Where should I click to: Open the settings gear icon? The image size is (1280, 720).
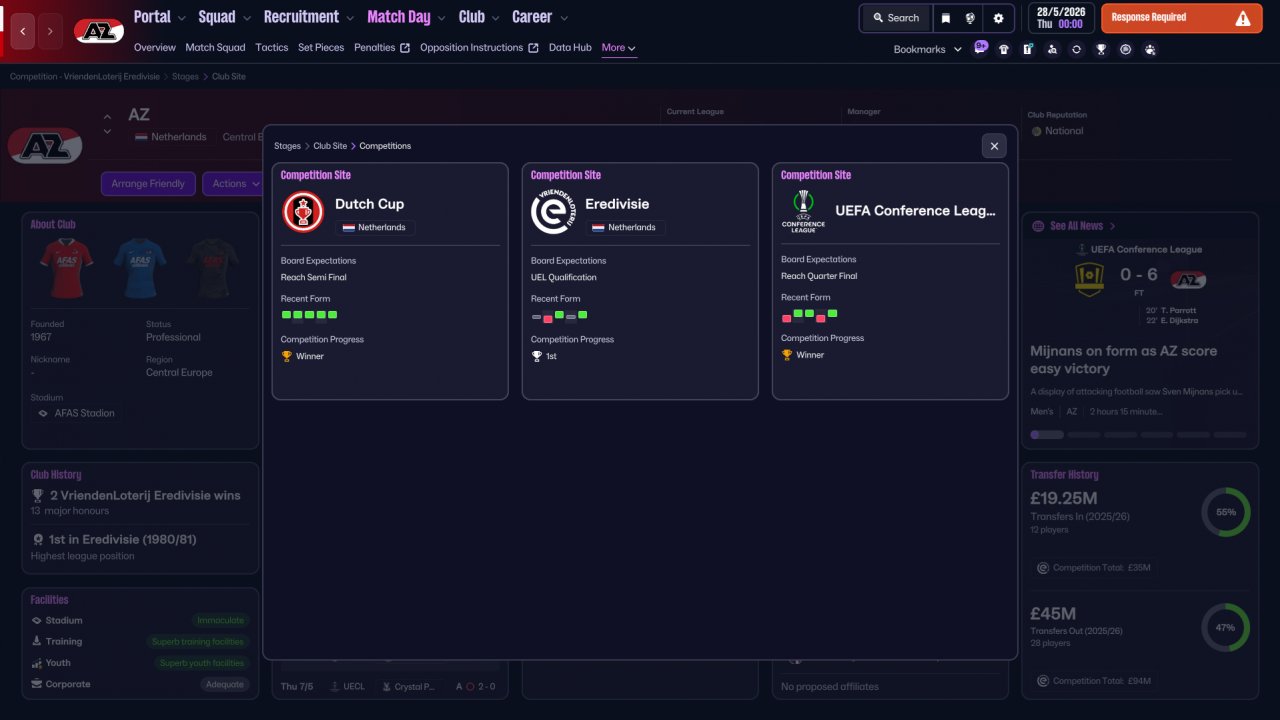998,18
